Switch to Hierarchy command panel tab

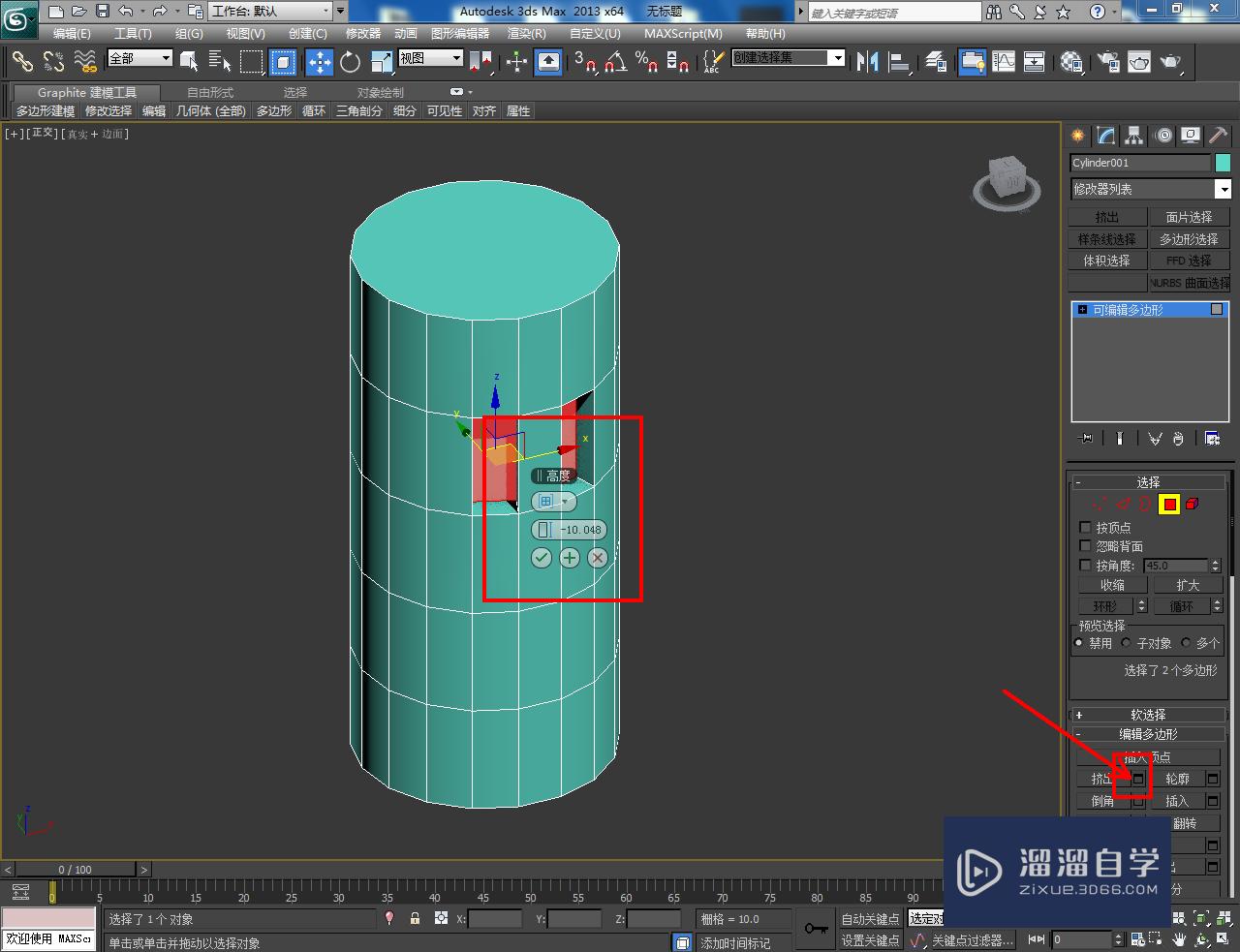(x=1134, y=136)
